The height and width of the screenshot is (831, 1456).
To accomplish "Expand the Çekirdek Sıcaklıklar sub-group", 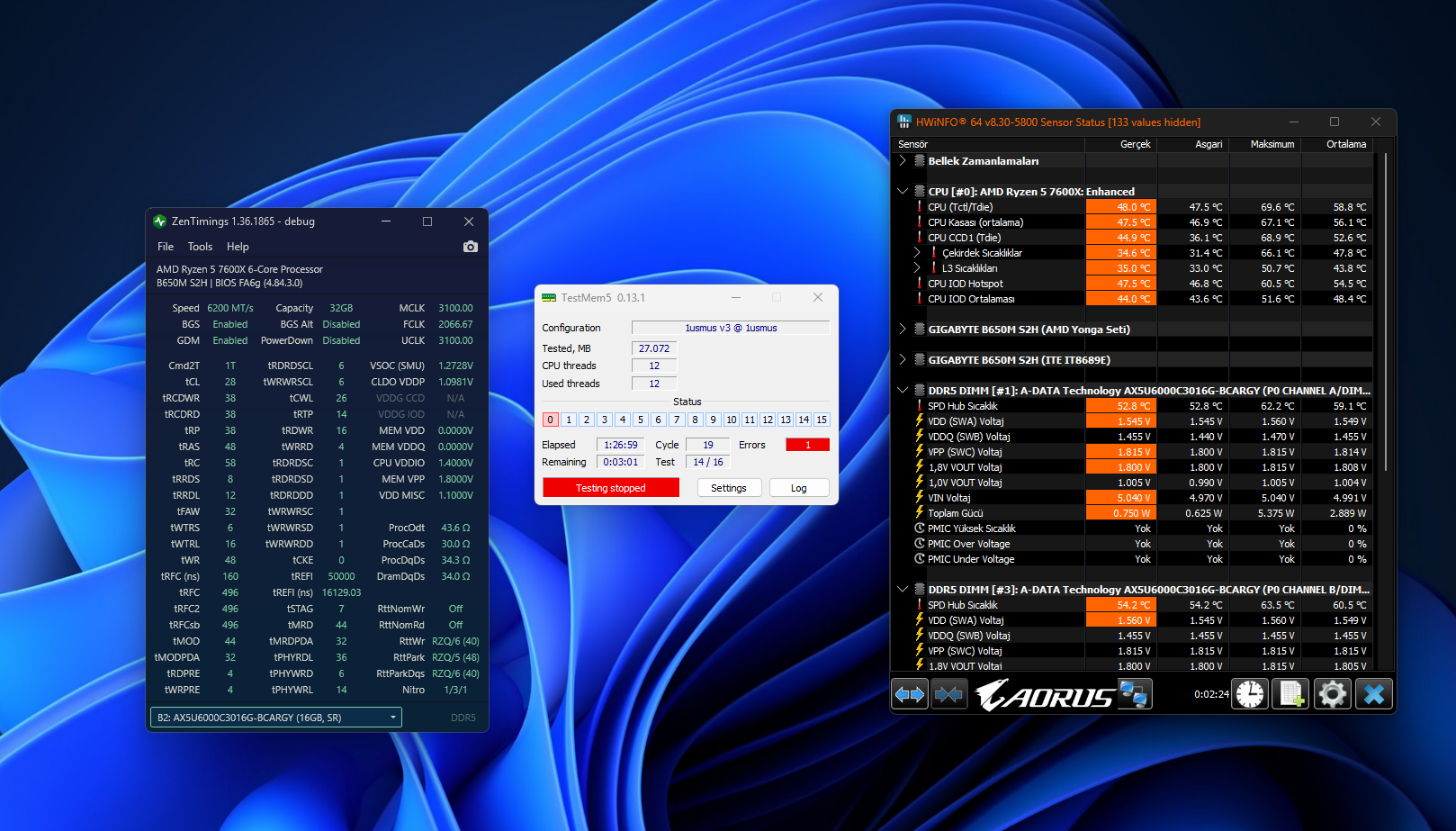I will [917, 253].
